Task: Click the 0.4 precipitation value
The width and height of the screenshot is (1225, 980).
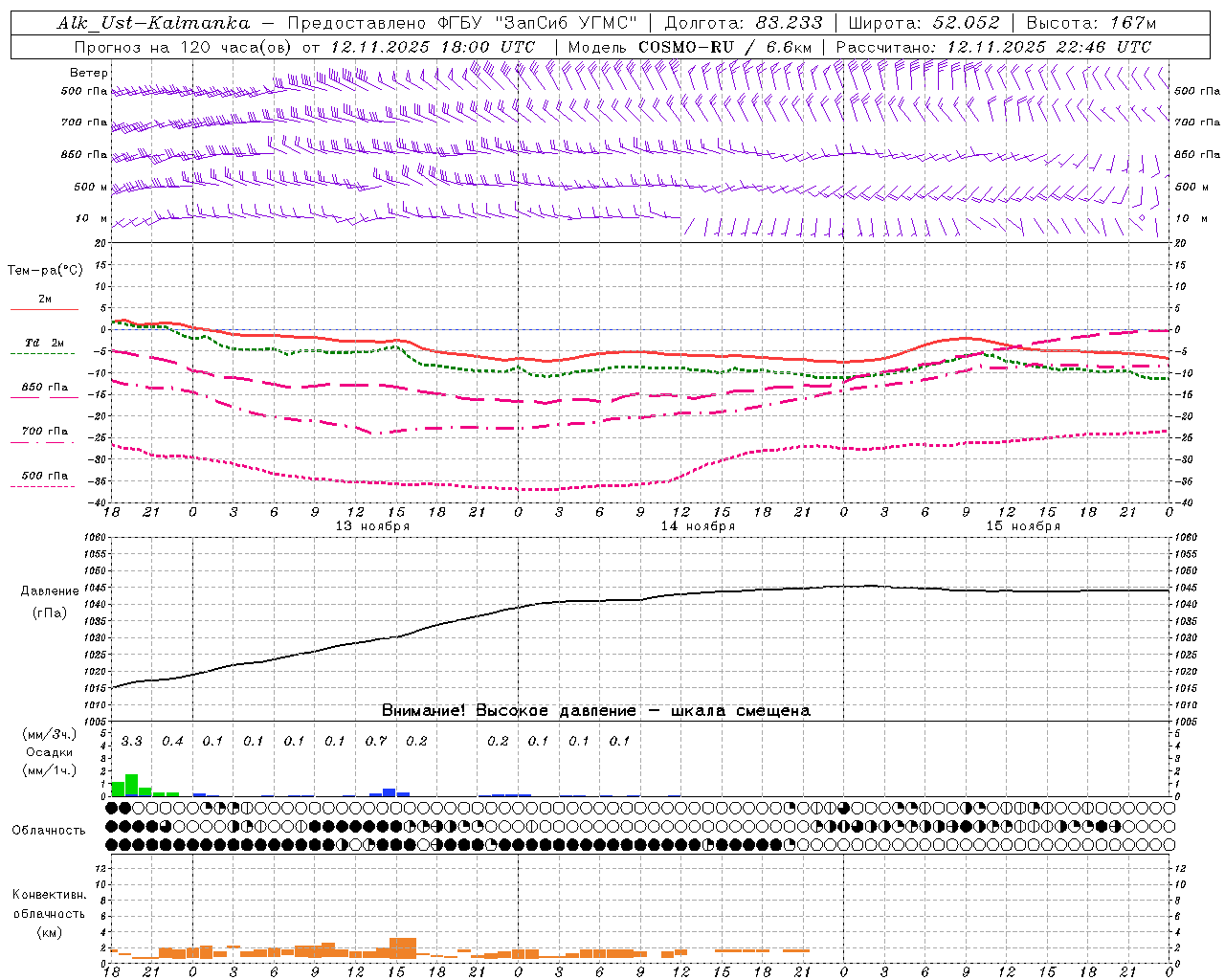Action: click(172, 742)
